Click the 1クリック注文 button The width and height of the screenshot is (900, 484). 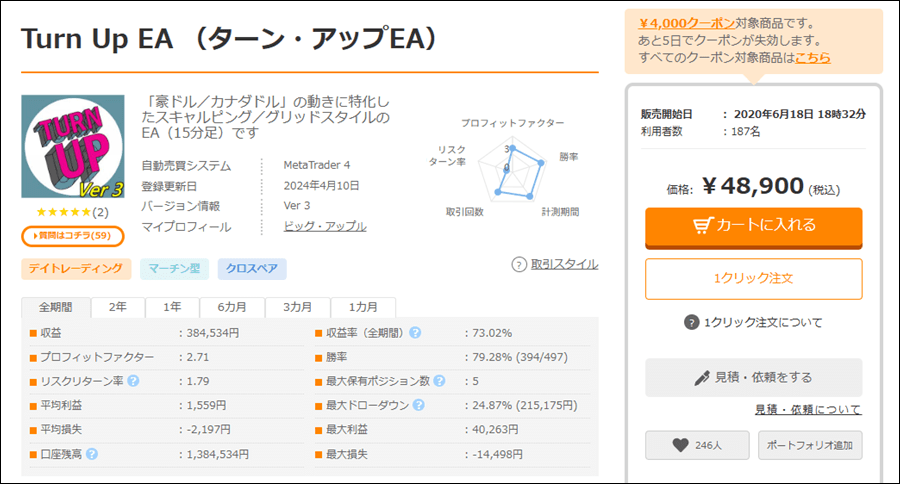[754, 278]
